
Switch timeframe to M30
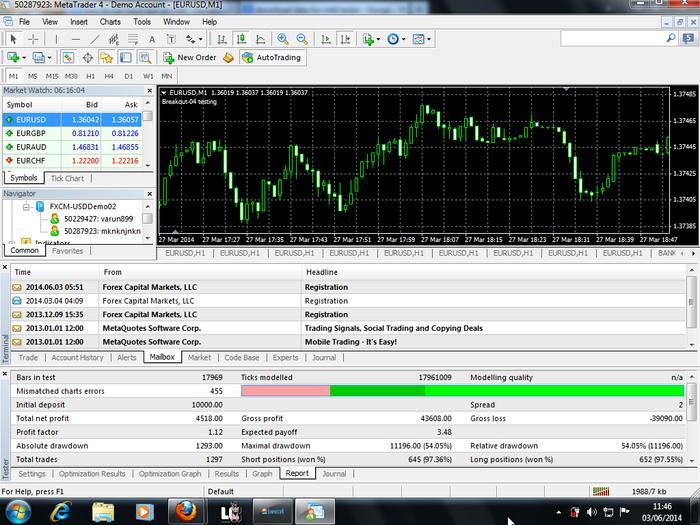click(71, 76)
